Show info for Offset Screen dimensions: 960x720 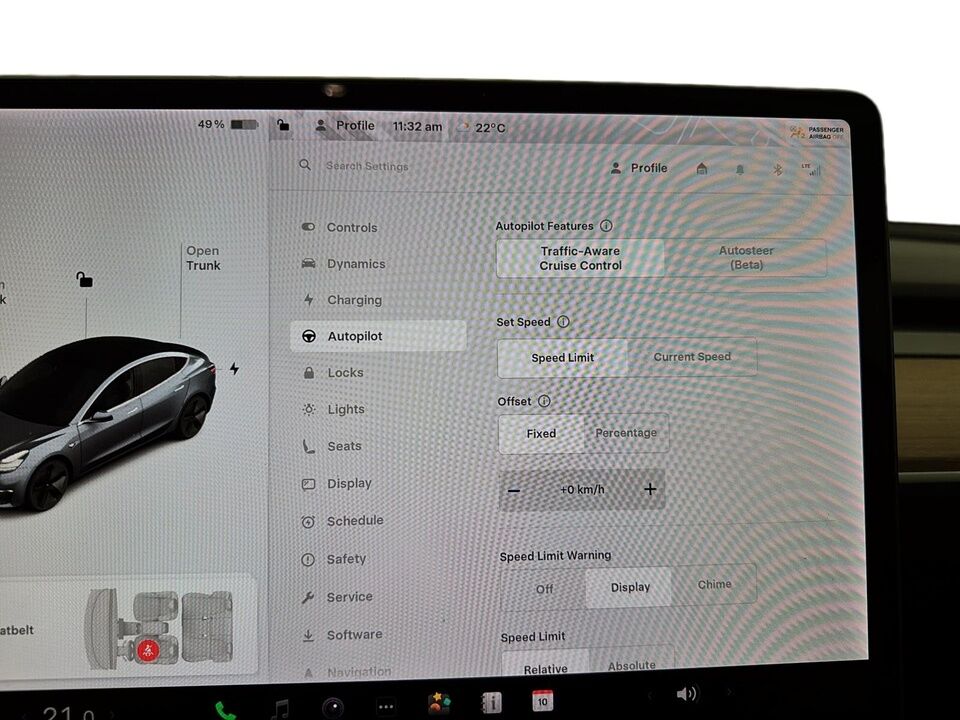[544, 401]
